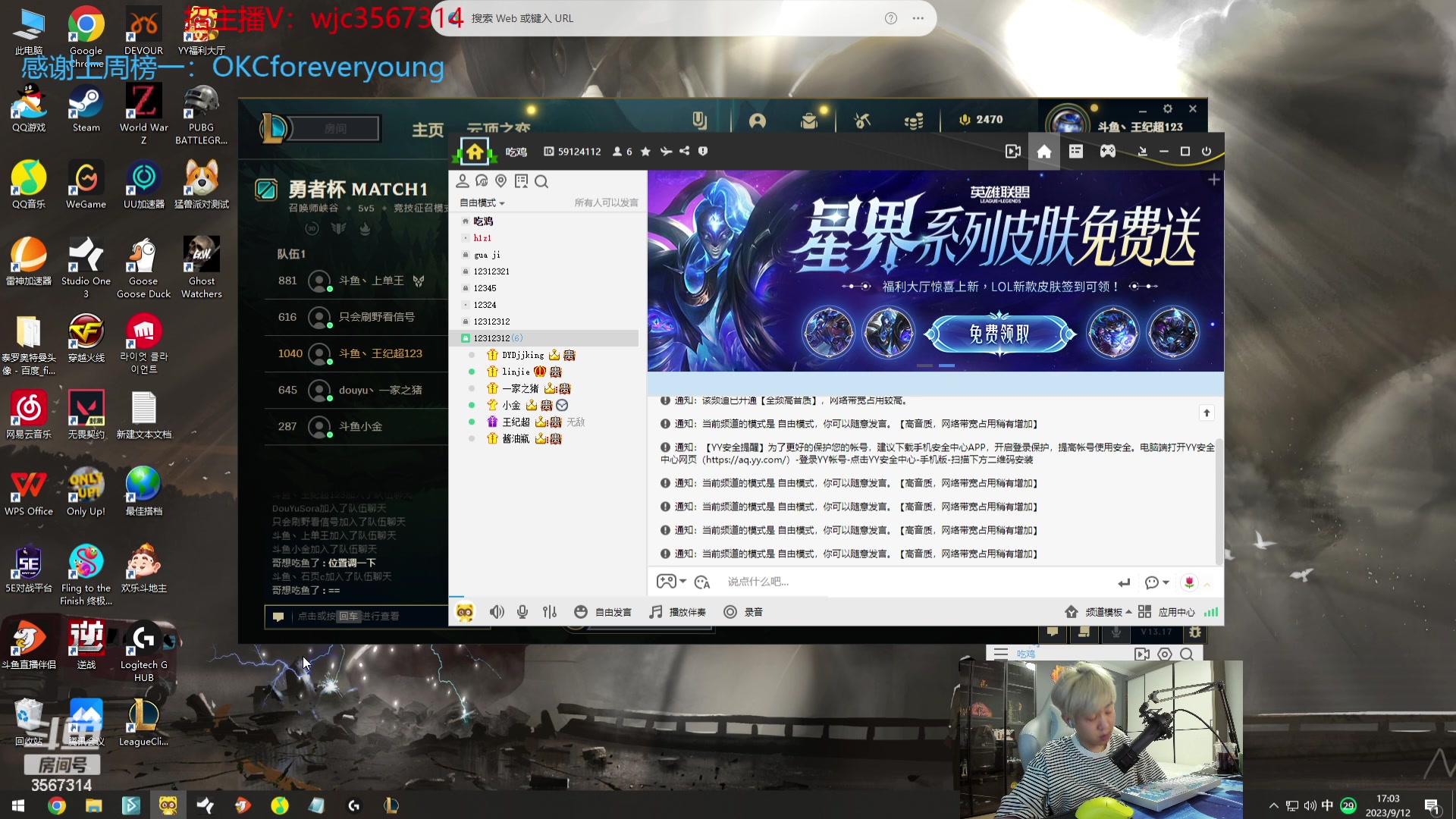The image size is (1456, 819).
Task: Open the 主页 tab in League client
Action: 428,130
